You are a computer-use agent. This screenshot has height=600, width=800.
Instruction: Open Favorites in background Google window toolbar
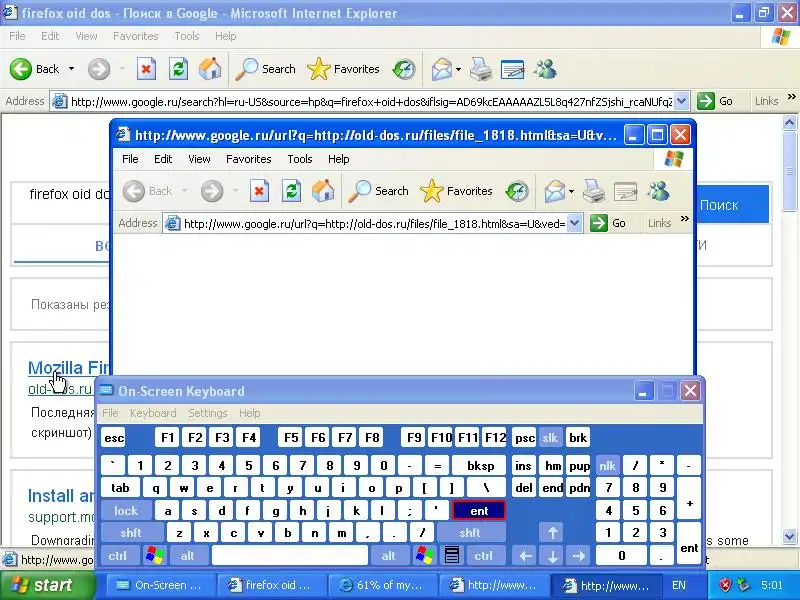point(343,69)
